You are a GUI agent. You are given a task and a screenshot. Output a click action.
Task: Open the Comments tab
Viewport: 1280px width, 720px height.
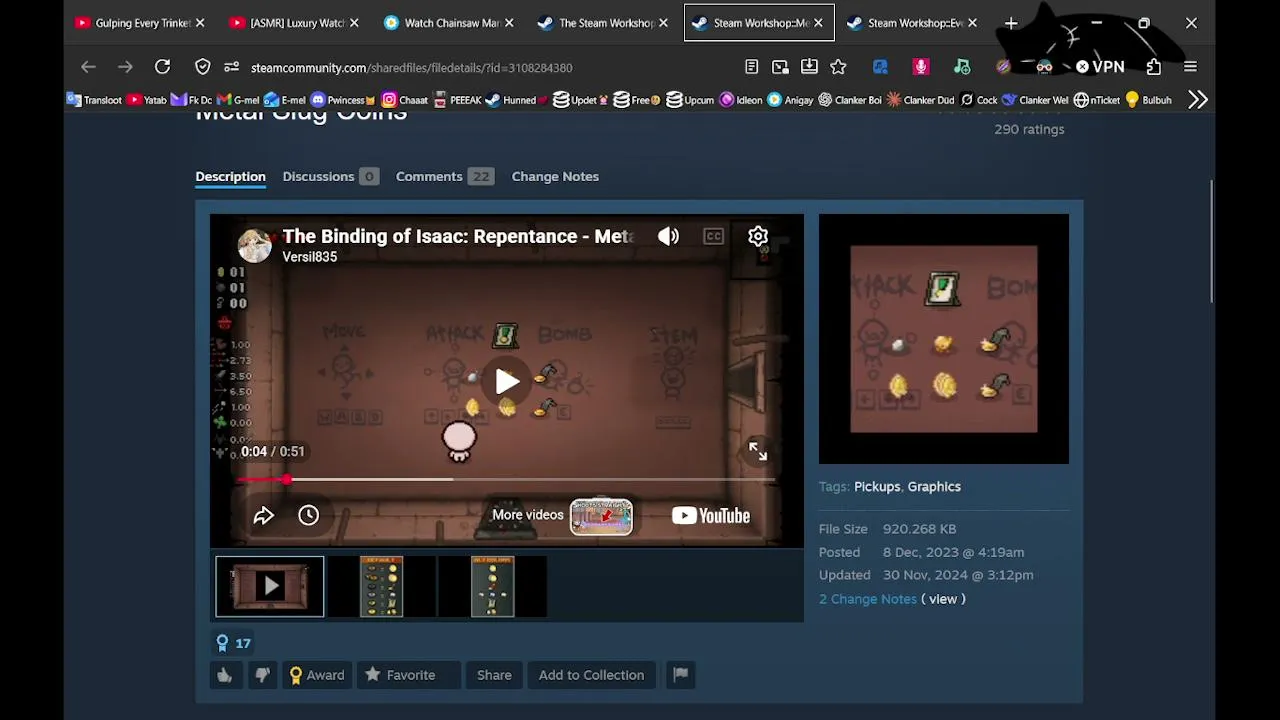click(x=444, y=177)
